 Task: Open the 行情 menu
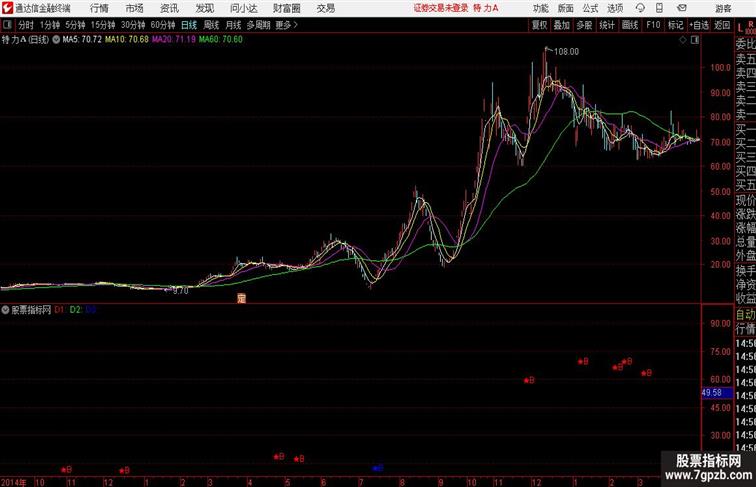[x=99, y=8]
